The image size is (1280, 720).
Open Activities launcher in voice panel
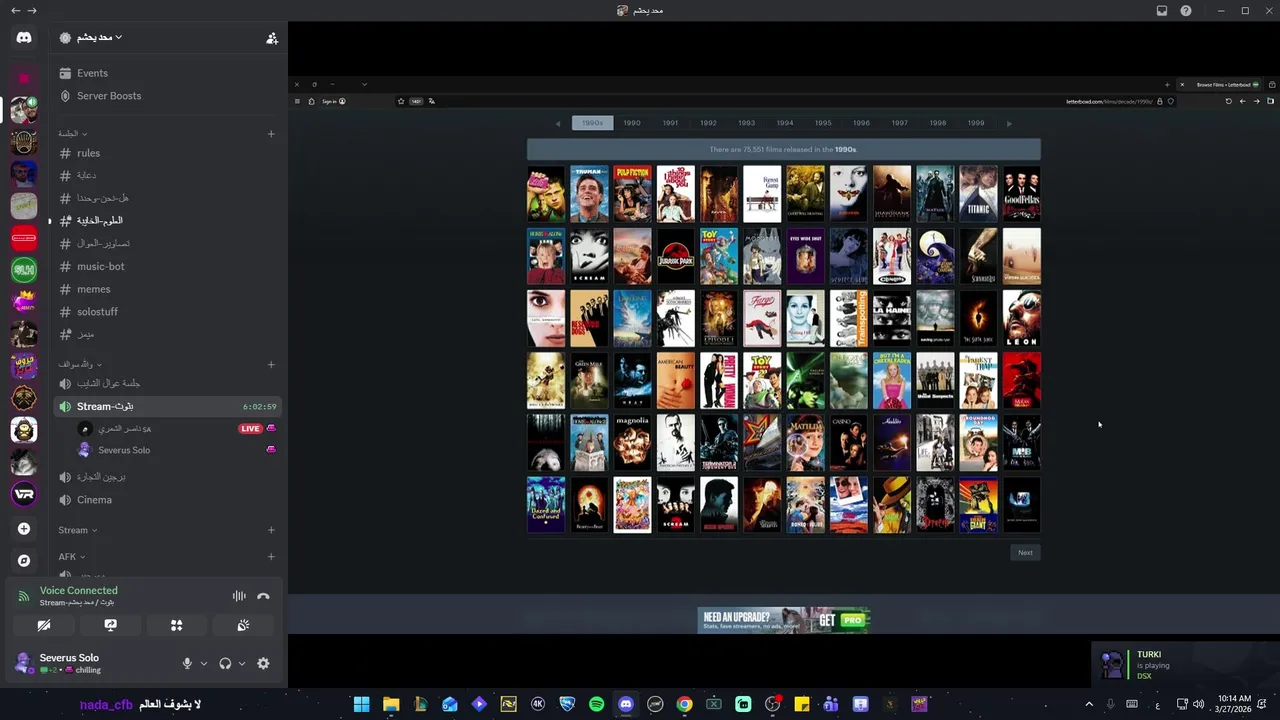click(x=176, y=625)
